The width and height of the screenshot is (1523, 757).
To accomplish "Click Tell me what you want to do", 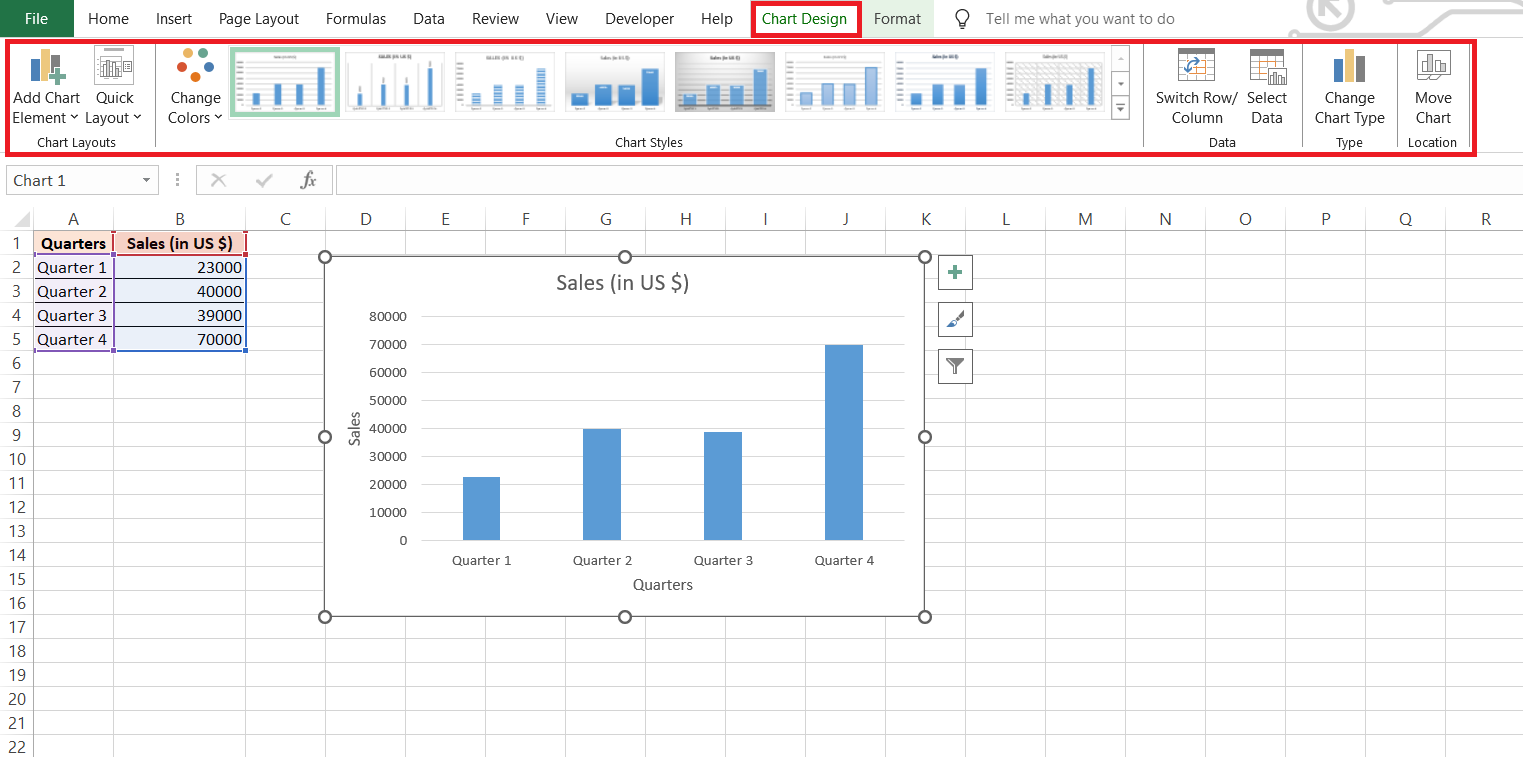I will click(1080, 19).
